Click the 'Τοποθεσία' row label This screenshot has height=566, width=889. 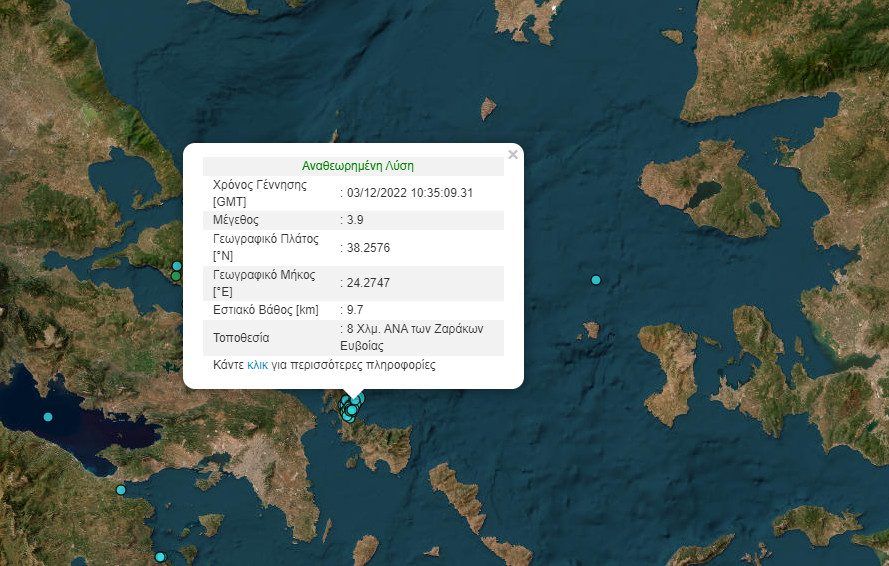click(241, 338)
